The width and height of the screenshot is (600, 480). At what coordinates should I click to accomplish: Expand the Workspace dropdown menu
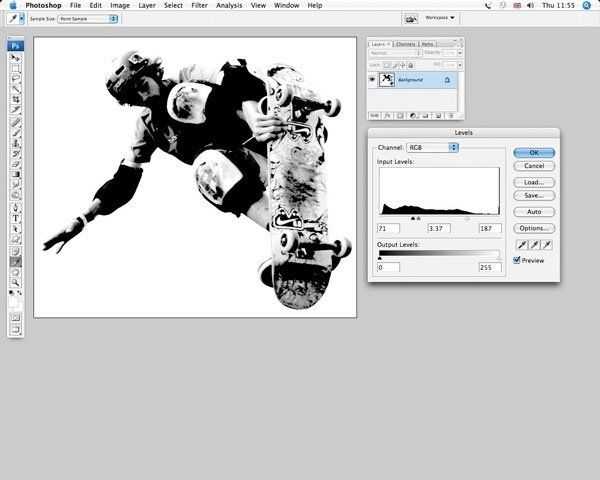tap(438, 18)
